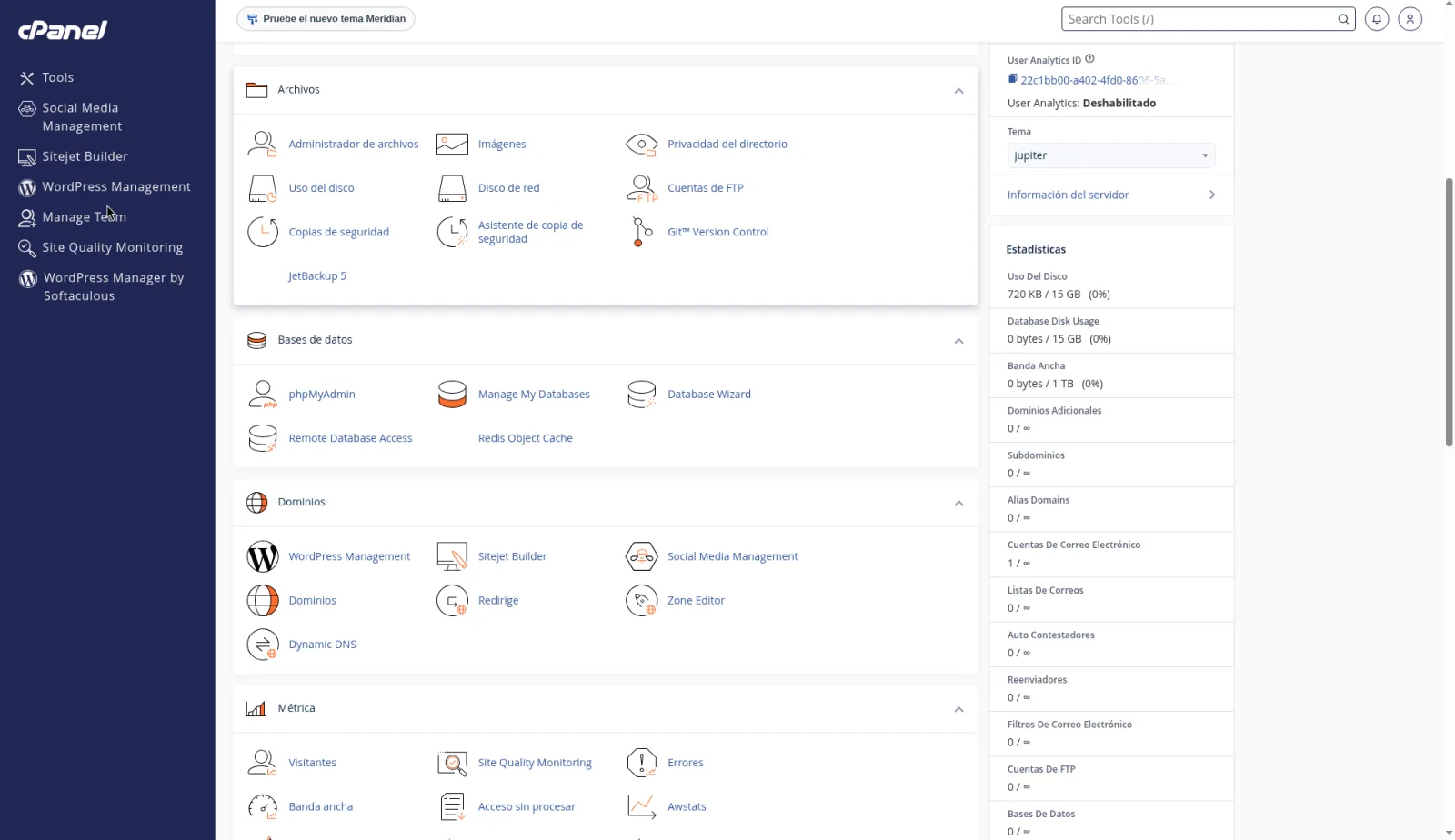The image size is (1455, 840).
Task: Click the cPanel logo
Action: pyautogui.click(x=63, y=30)
